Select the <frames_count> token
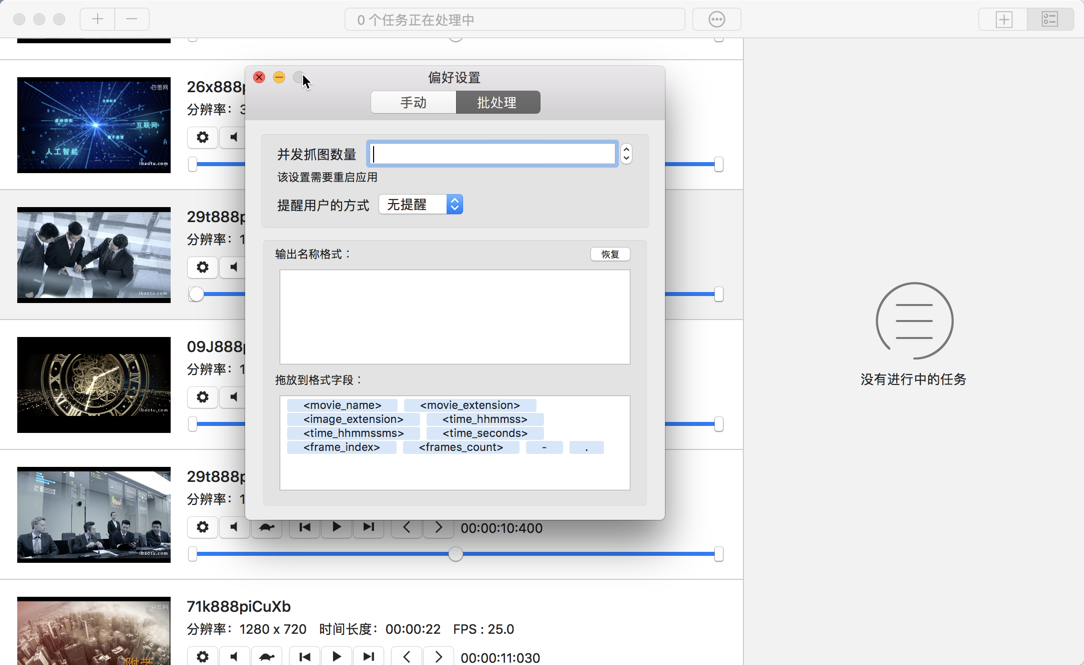The height and width of the screenshot is (665, 1084). click(461, 447)
